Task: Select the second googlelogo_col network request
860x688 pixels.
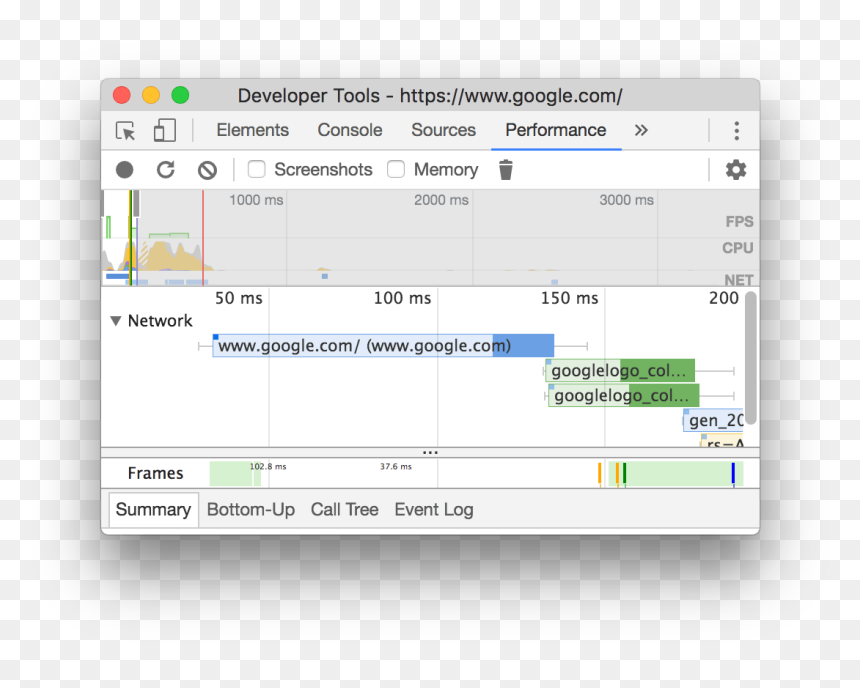Action: (x=624, y=395)
